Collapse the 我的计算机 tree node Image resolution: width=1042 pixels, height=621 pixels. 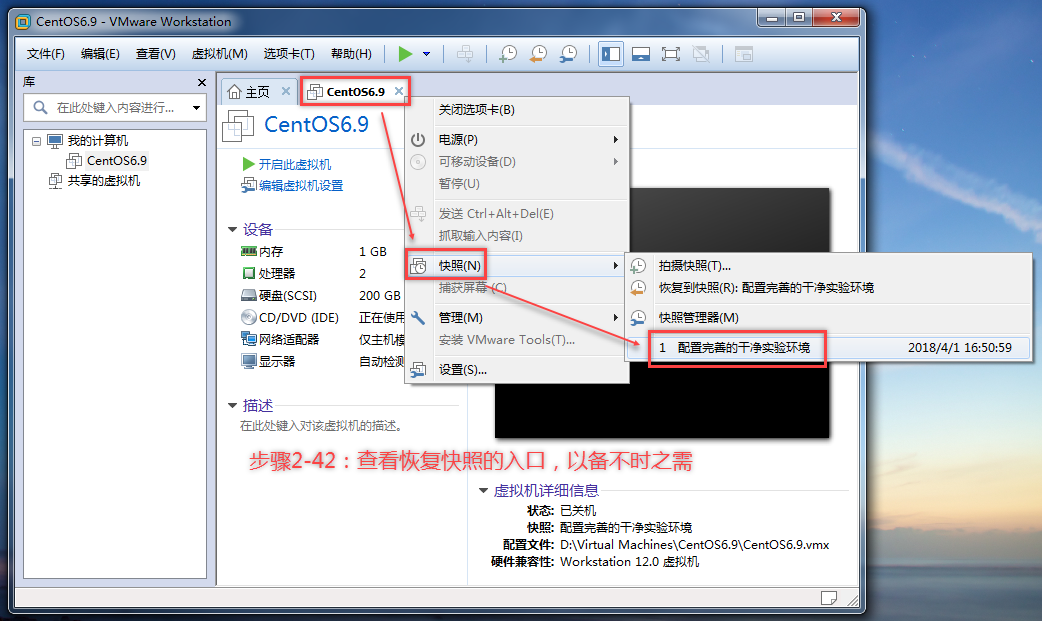pyautogui.click(x=37, y=141)
